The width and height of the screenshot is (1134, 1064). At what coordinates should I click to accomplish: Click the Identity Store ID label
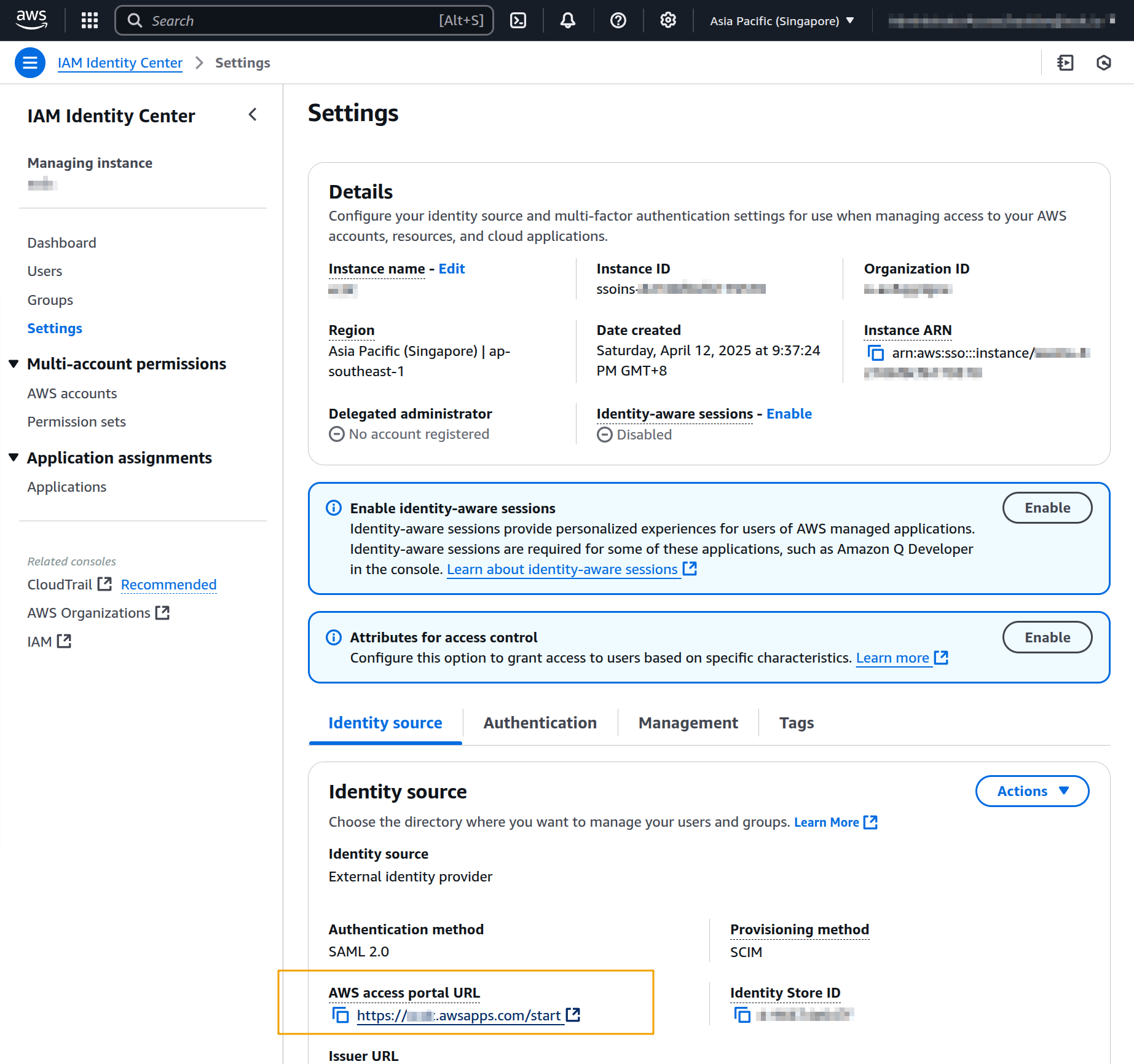[786, 993]
